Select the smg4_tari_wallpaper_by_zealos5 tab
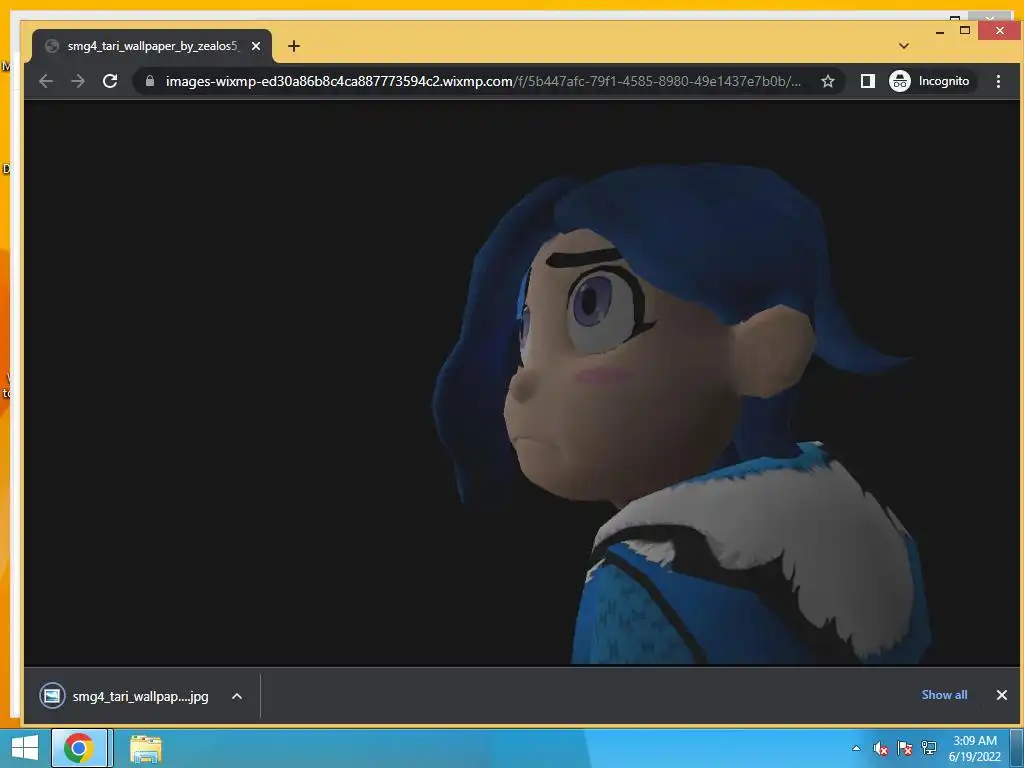Image resolution: width=1024 pixels, height=768 pixels. (152, 46)
